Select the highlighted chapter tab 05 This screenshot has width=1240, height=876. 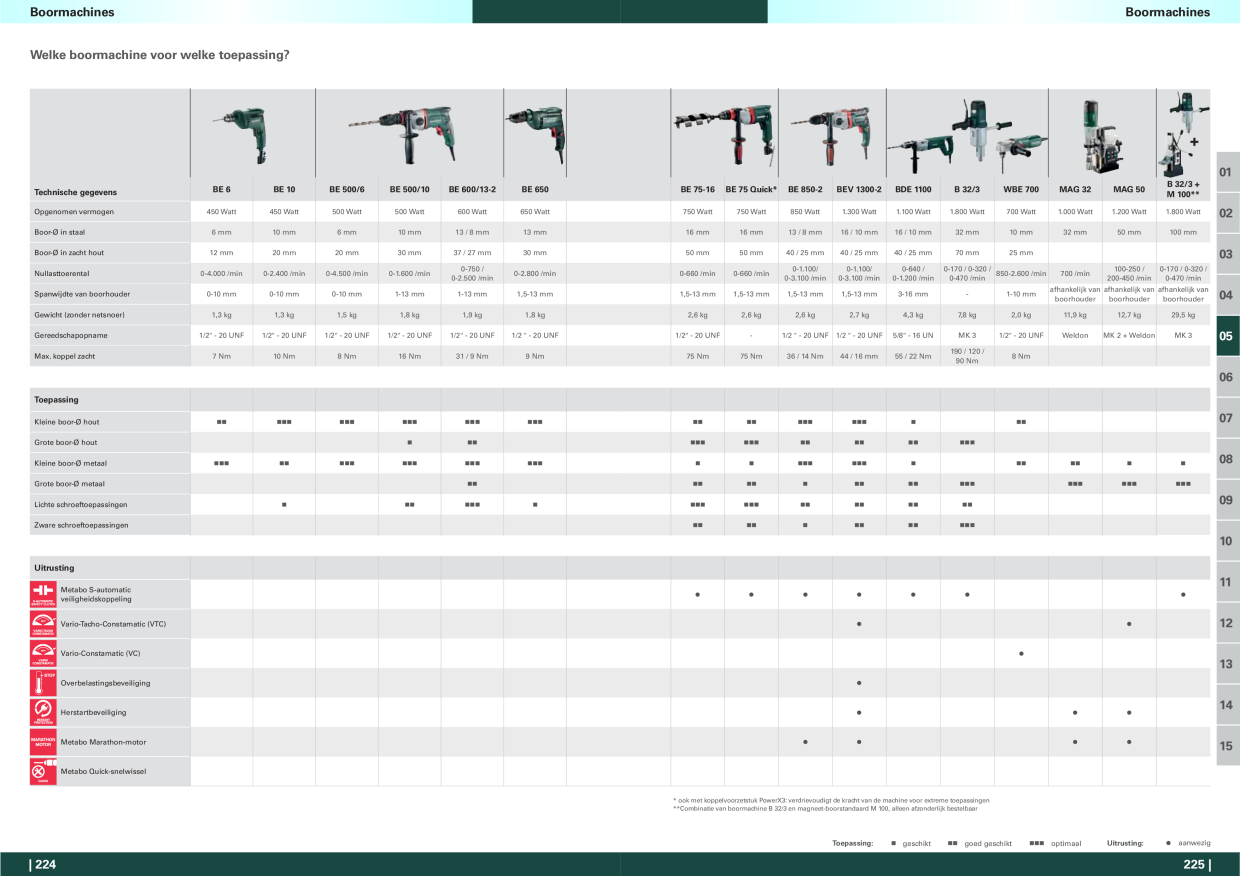click(1228, 336)
